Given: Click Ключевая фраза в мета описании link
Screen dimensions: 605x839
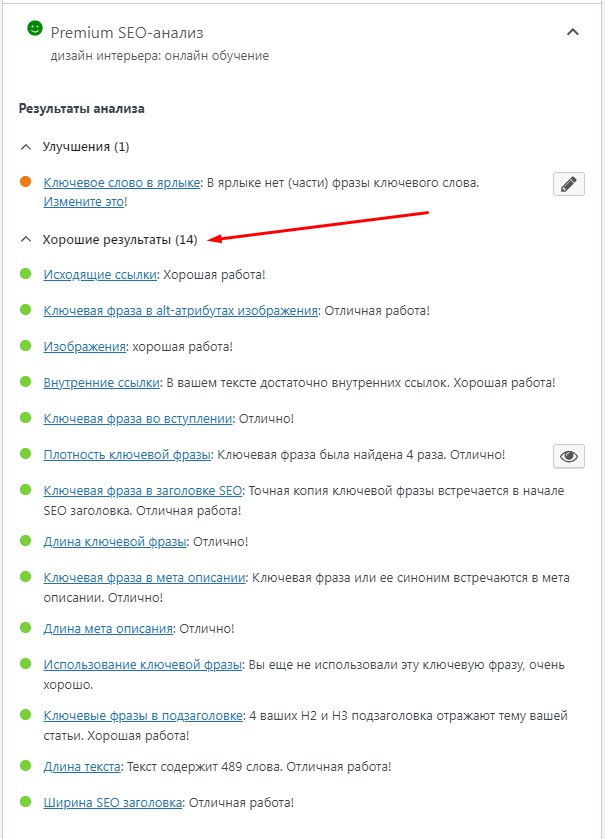Looking at the screenshot, I should point(145,578).
